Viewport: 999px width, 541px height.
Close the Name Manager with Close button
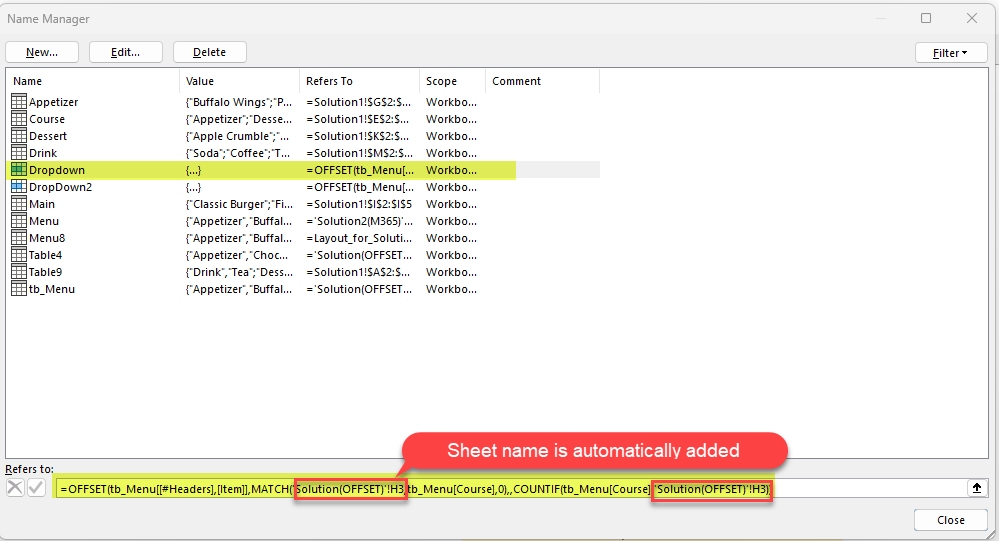coord(950,520)
